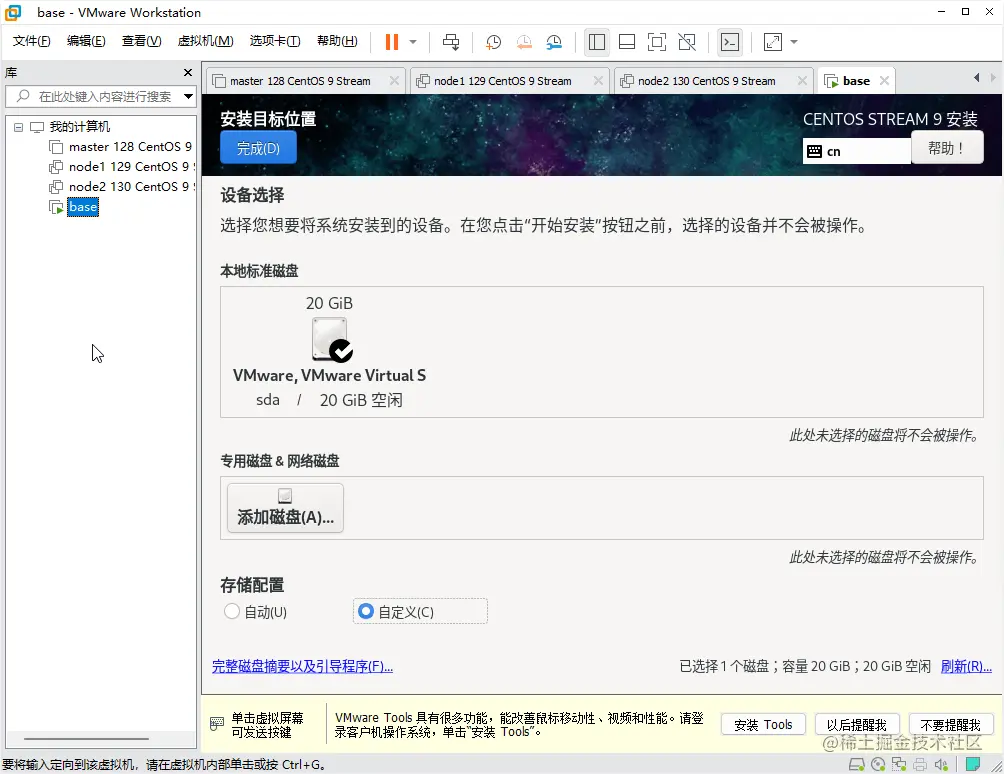Click the keyboard hint icon in Tools bar
Viewport: 1004px width, 774px height.
[x=216, y=724]
